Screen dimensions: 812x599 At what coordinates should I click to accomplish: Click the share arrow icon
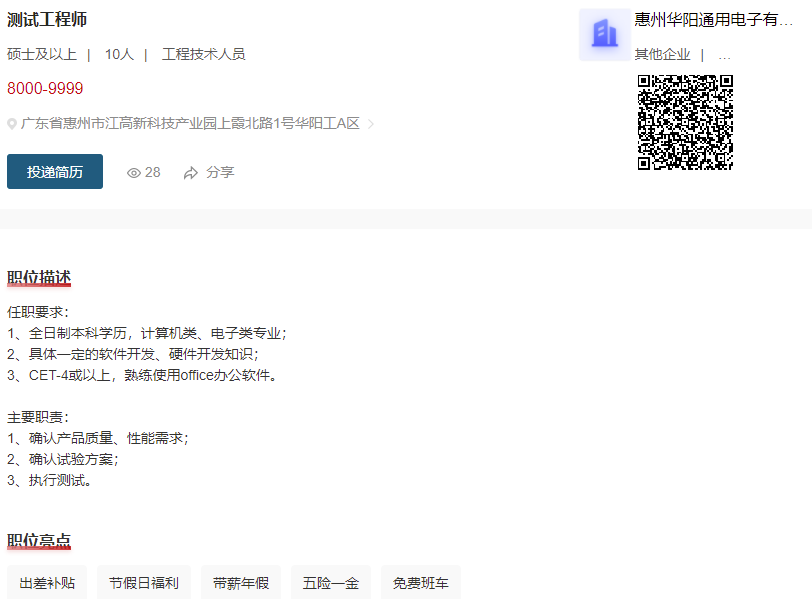(191, 173)
